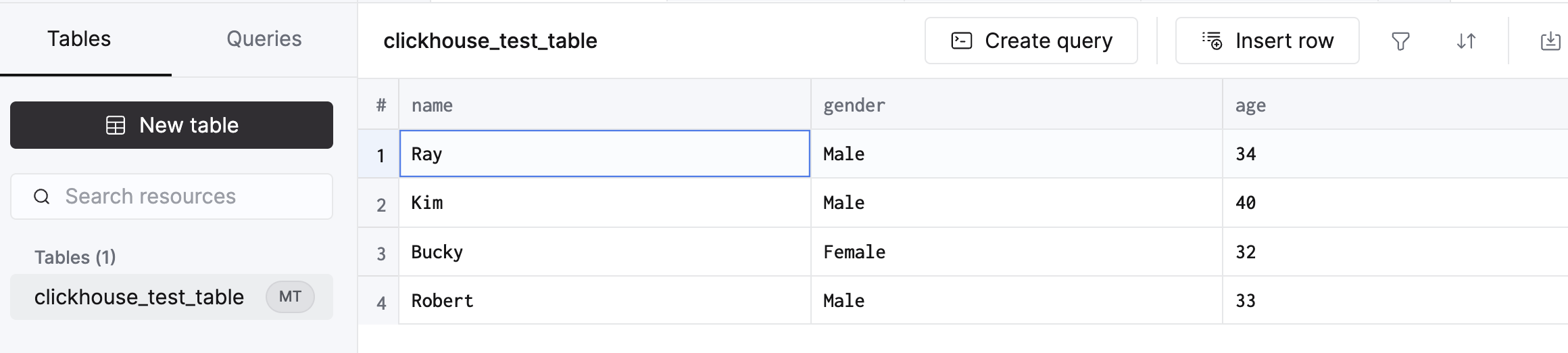The image size is (1568, 353).
Task: Click the sort arrows icon
Action: (1466, 41)
